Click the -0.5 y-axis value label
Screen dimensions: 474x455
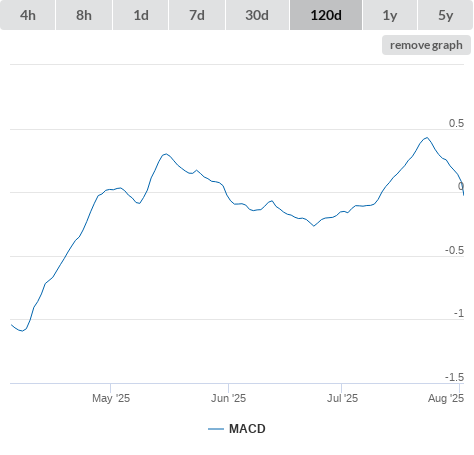pos(455,250)
